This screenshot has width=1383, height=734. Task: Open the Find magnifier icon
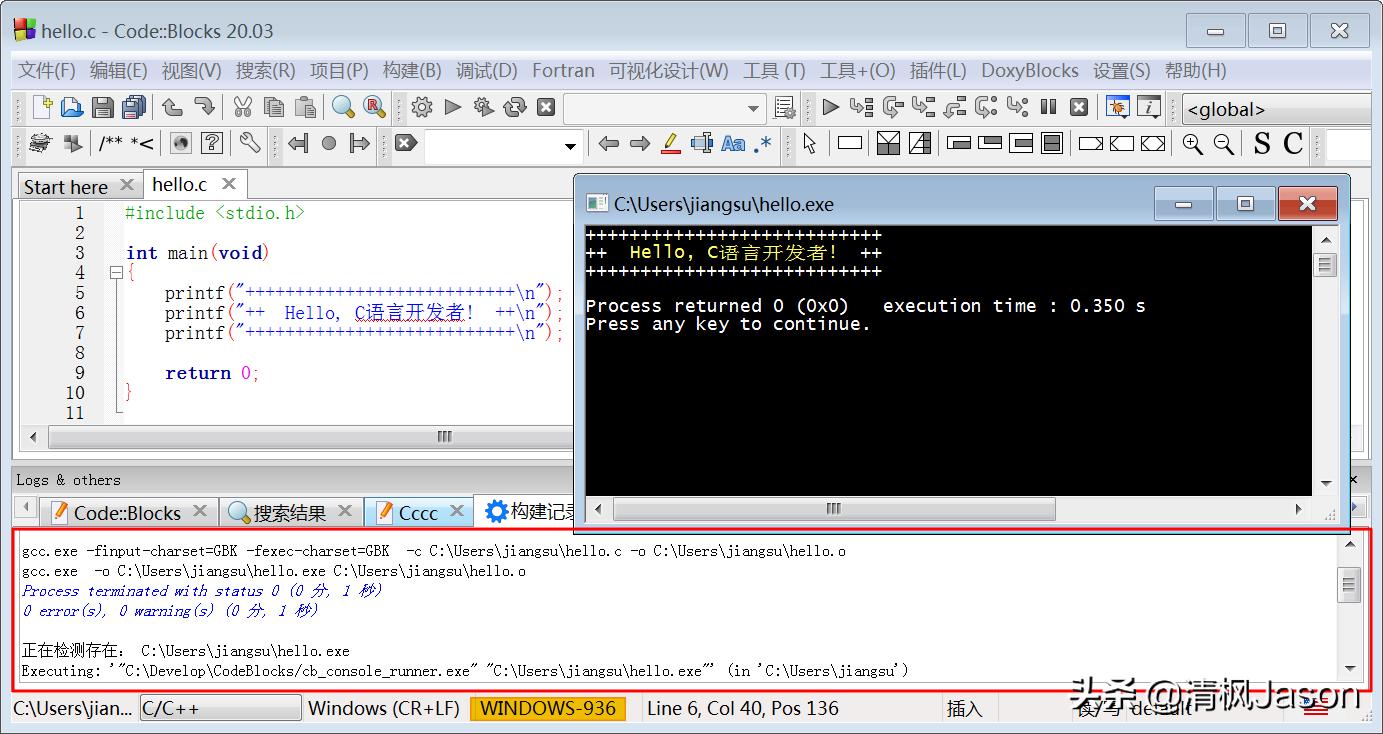point(343,107)
